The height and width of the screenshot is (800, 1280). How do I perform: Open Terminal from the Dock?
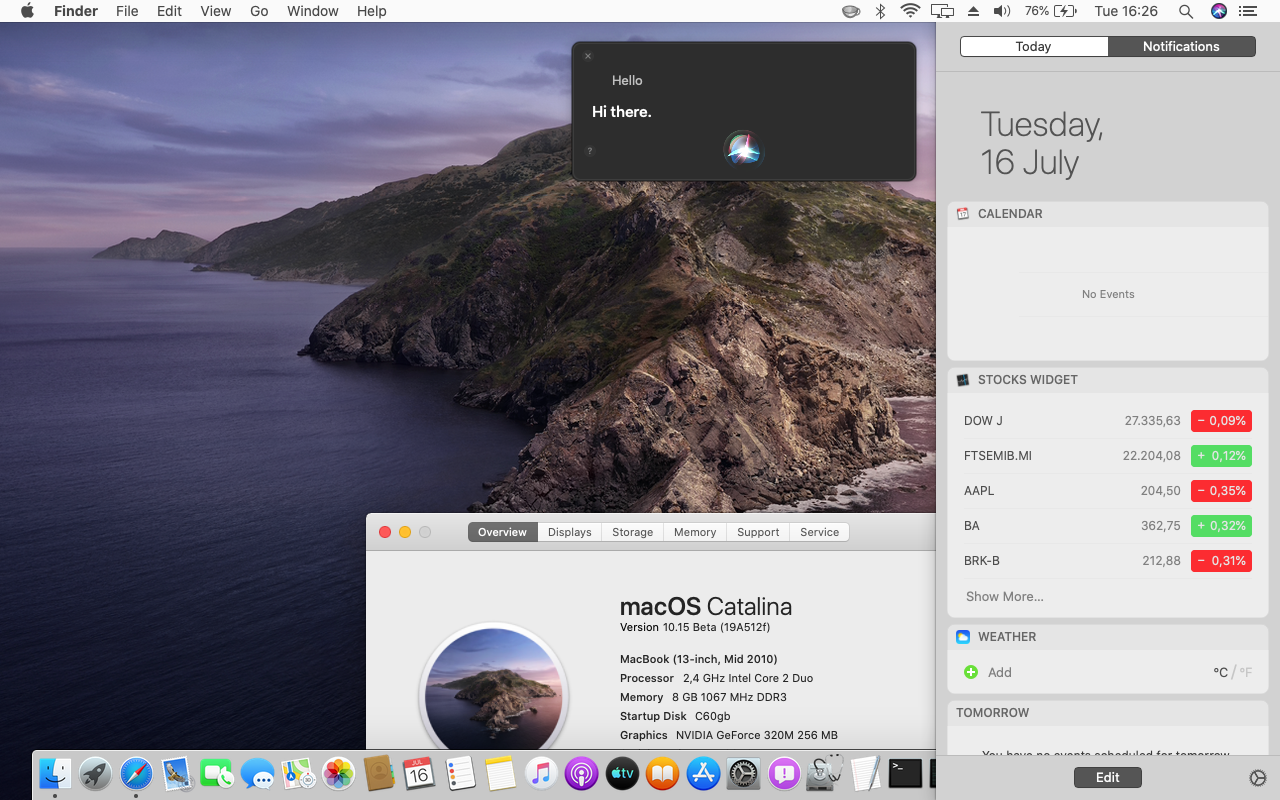click(x=905, y=773)
